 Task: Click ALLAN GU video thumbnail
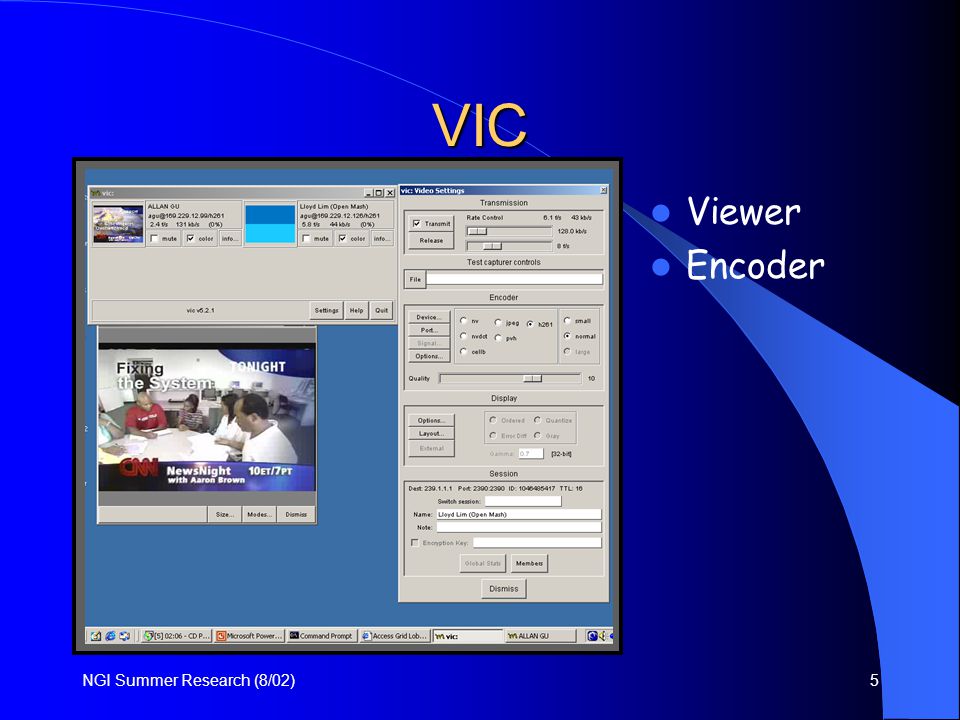click(x=118, y=223)
